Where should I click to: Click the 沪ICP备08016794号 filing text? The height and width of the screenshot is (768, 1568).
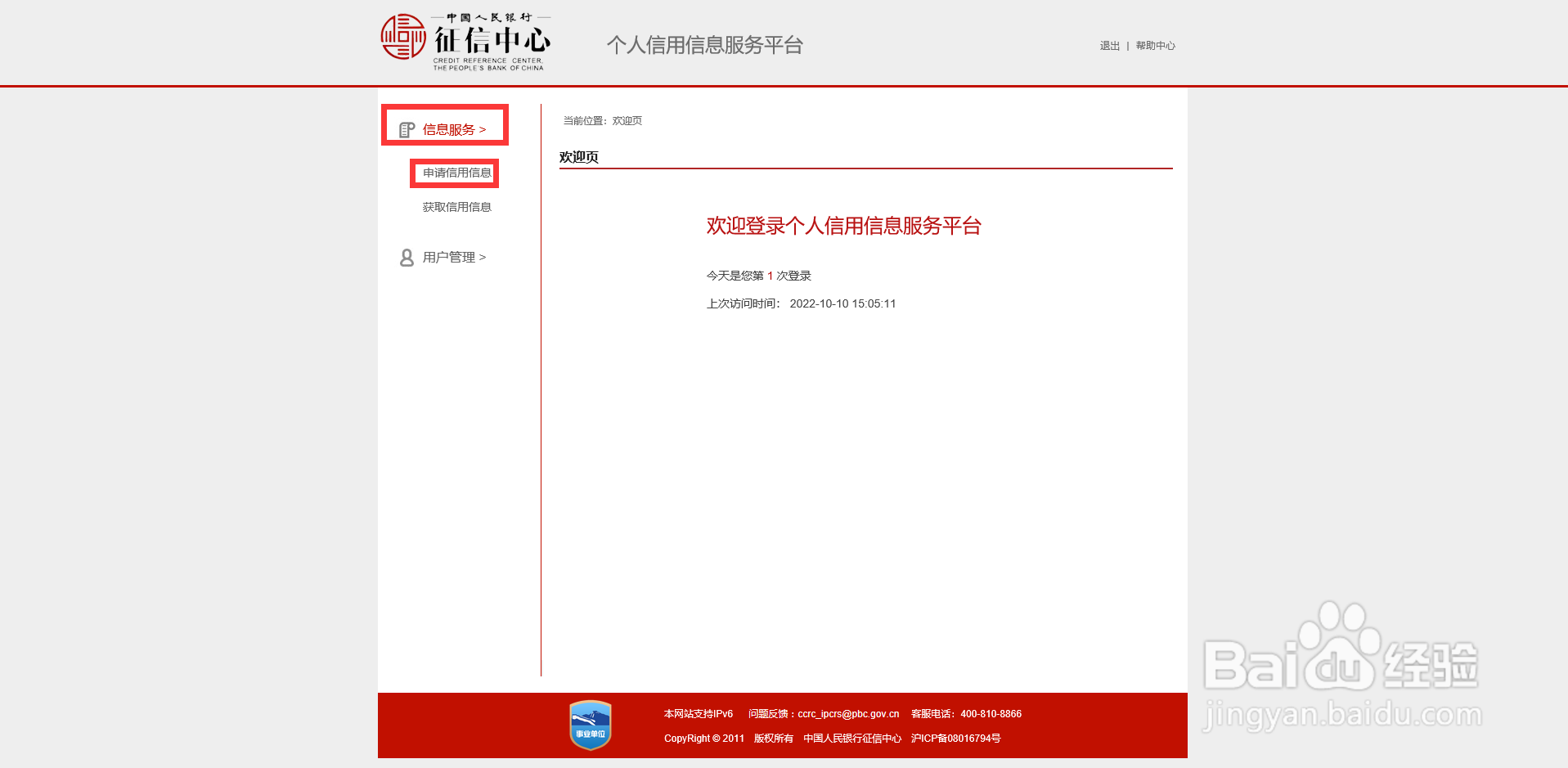point(955,738)
